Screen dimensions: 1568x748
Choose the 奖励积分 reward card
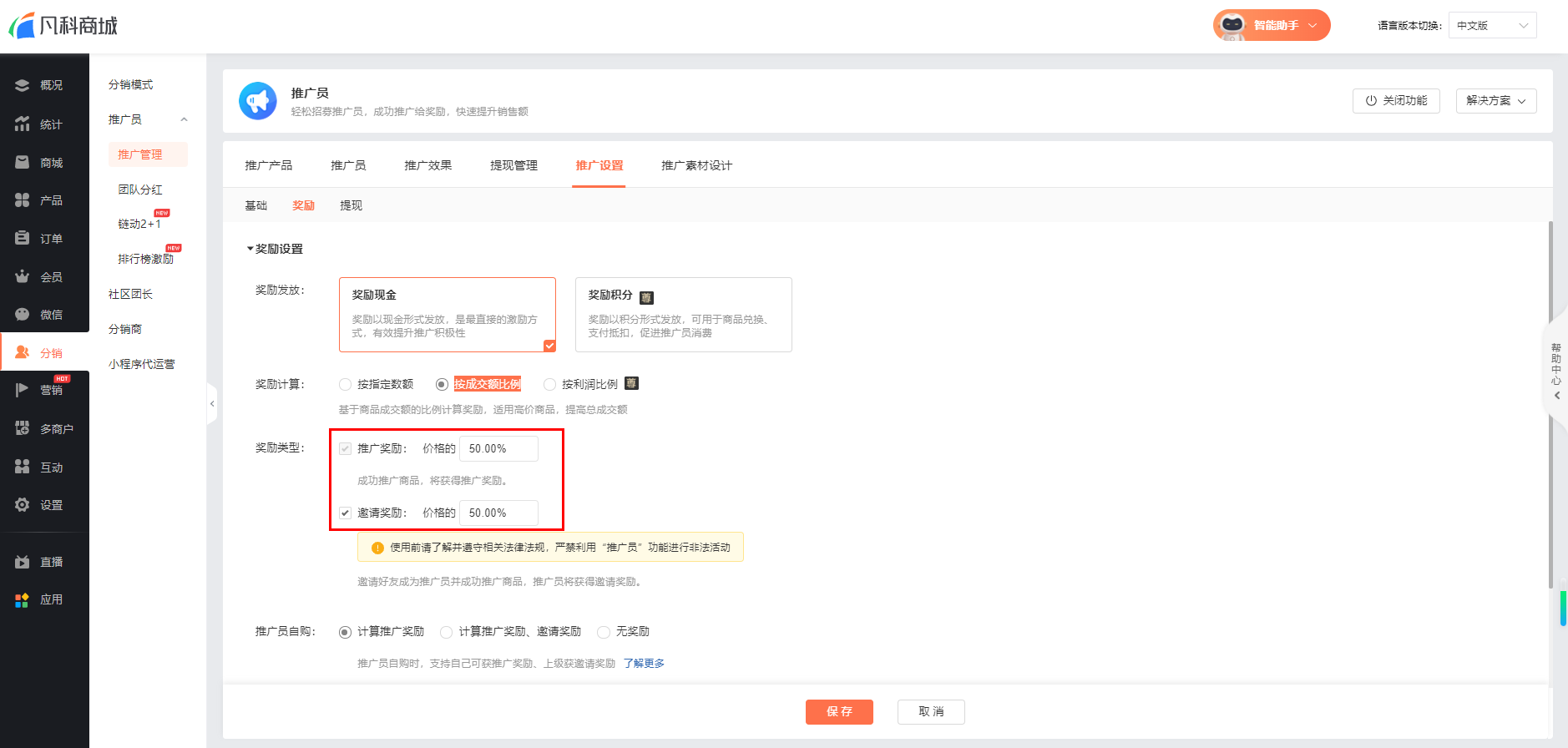tap(684, 315)
